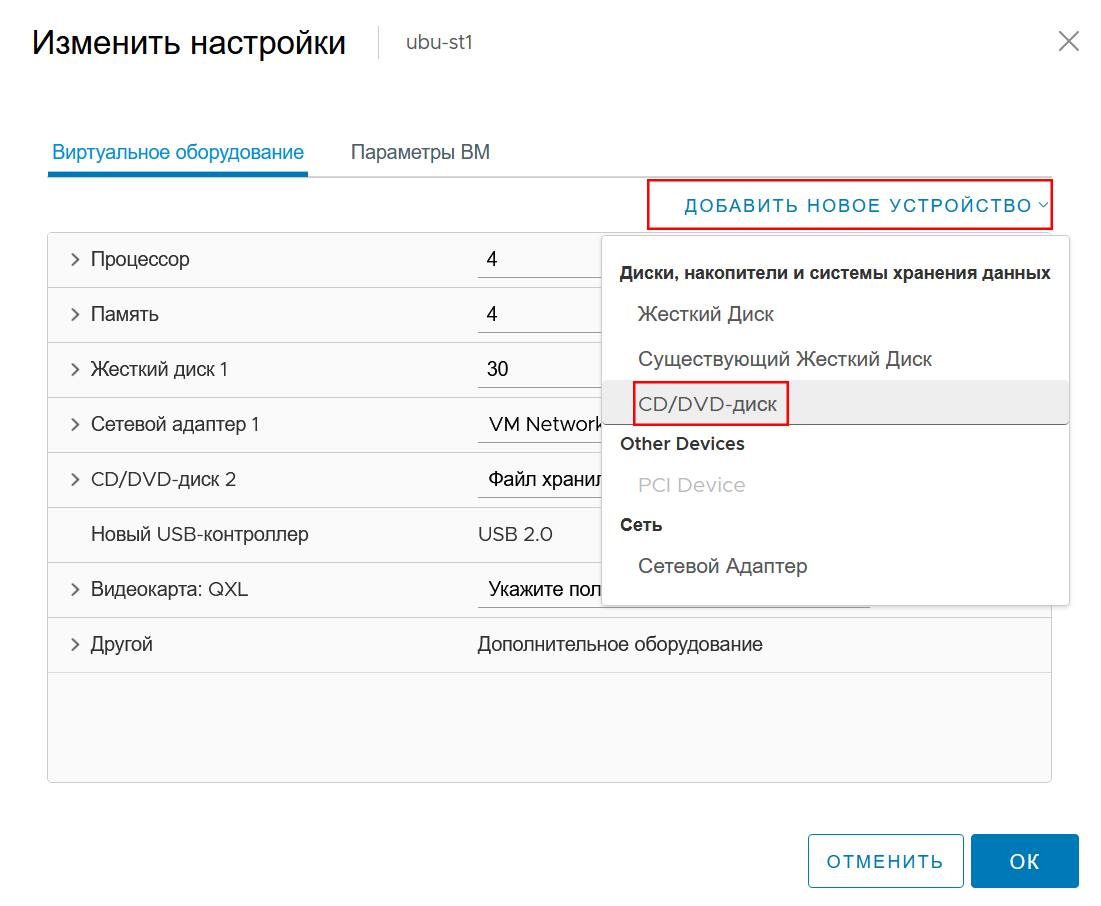Click the processor count field
This screenshot has height=906, width=1101.
(x=539, y=259)
